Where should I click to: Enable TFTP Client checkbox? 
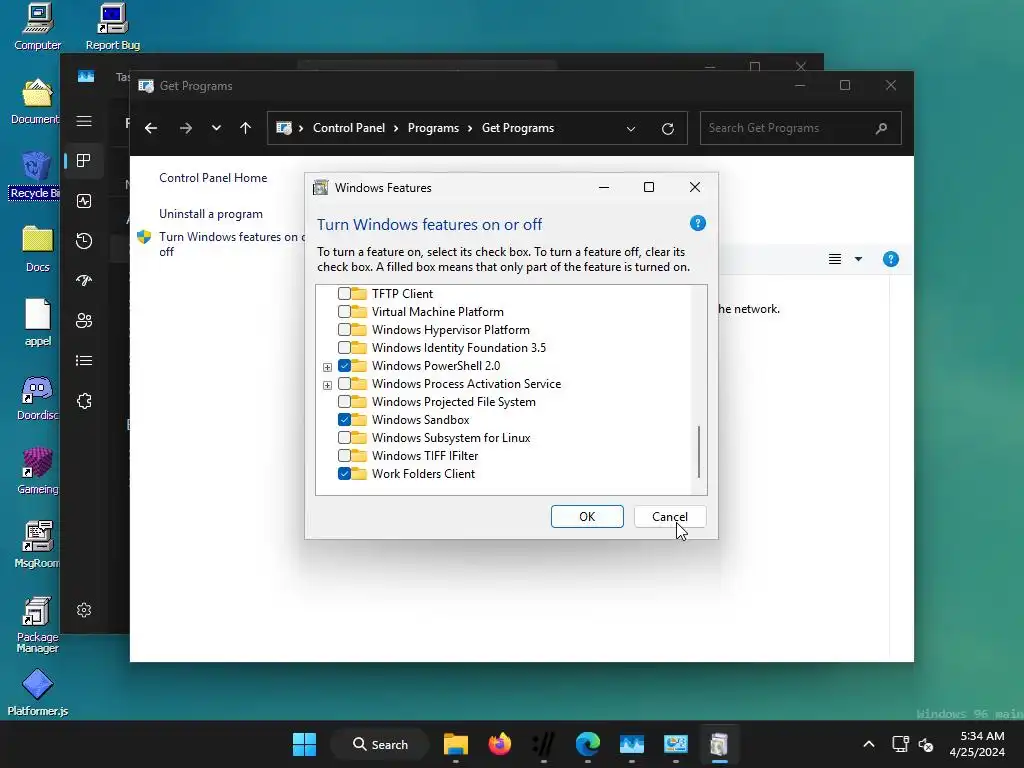click(344, 294)
